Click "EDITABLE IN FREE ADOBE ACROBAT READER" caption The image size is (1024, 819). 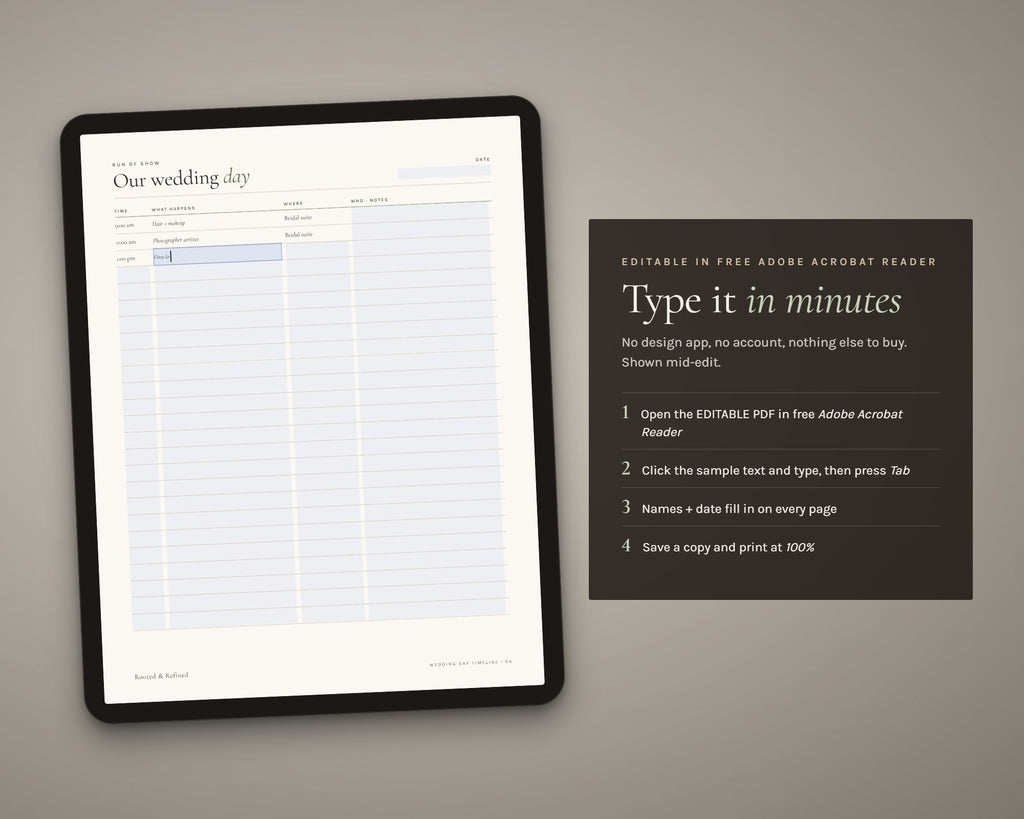(779, 262)
